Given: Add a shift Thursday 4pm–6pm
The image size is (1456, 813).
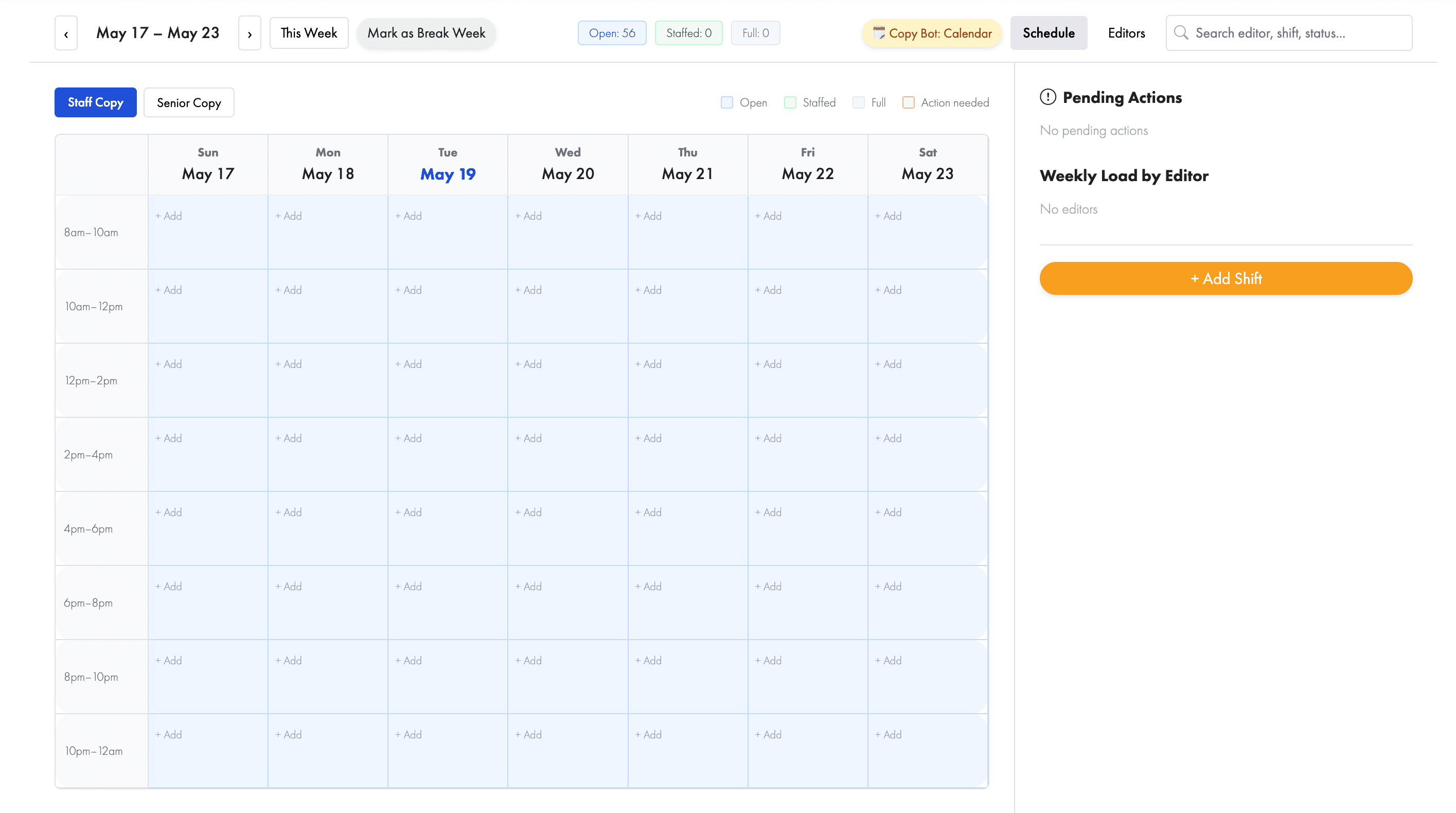Looking at the screenshot, I should tap(648, 512).
